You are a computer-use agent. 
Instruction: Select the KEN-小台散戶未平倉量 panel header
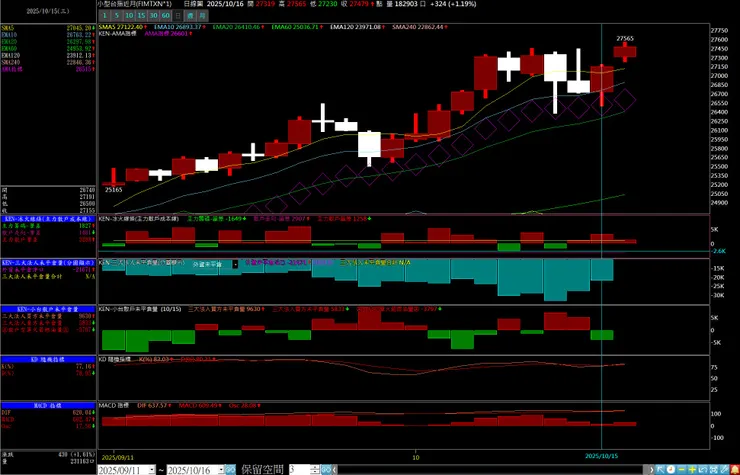(48, 309)
